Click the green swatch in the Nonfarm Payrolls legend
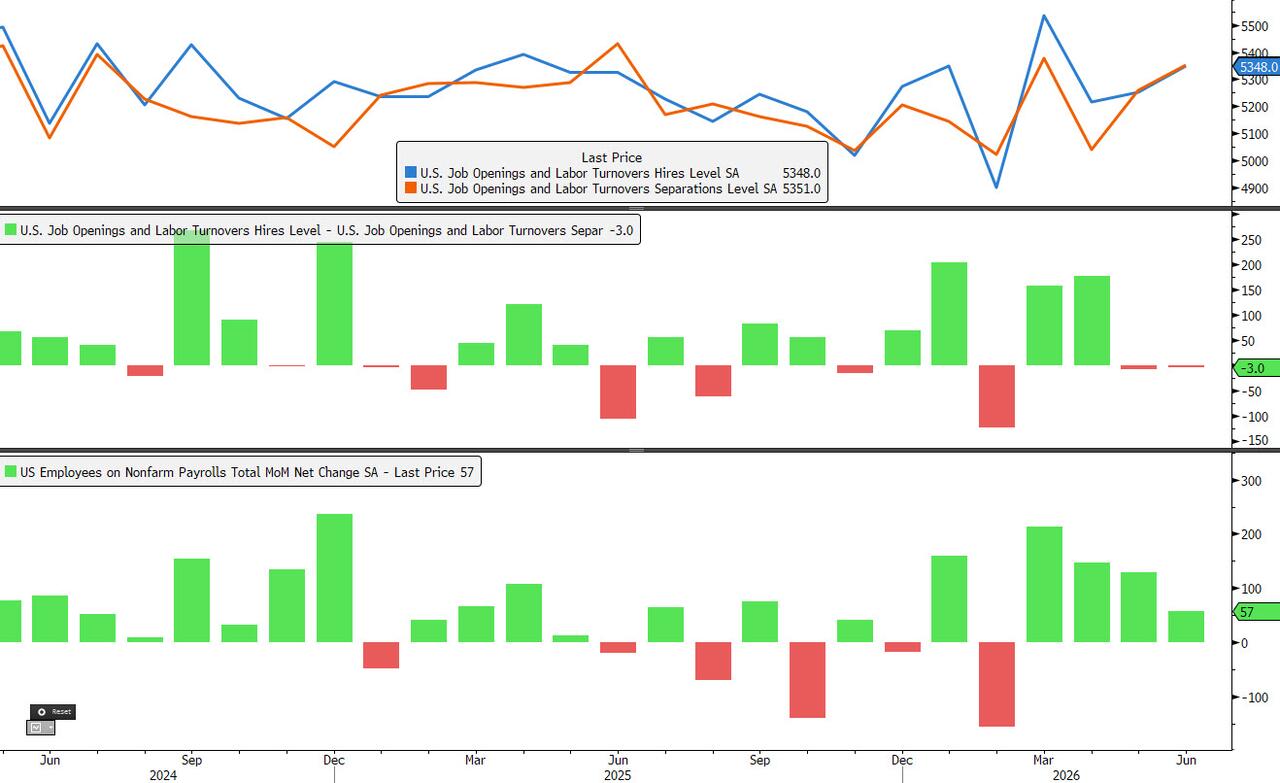 [11, 472]
